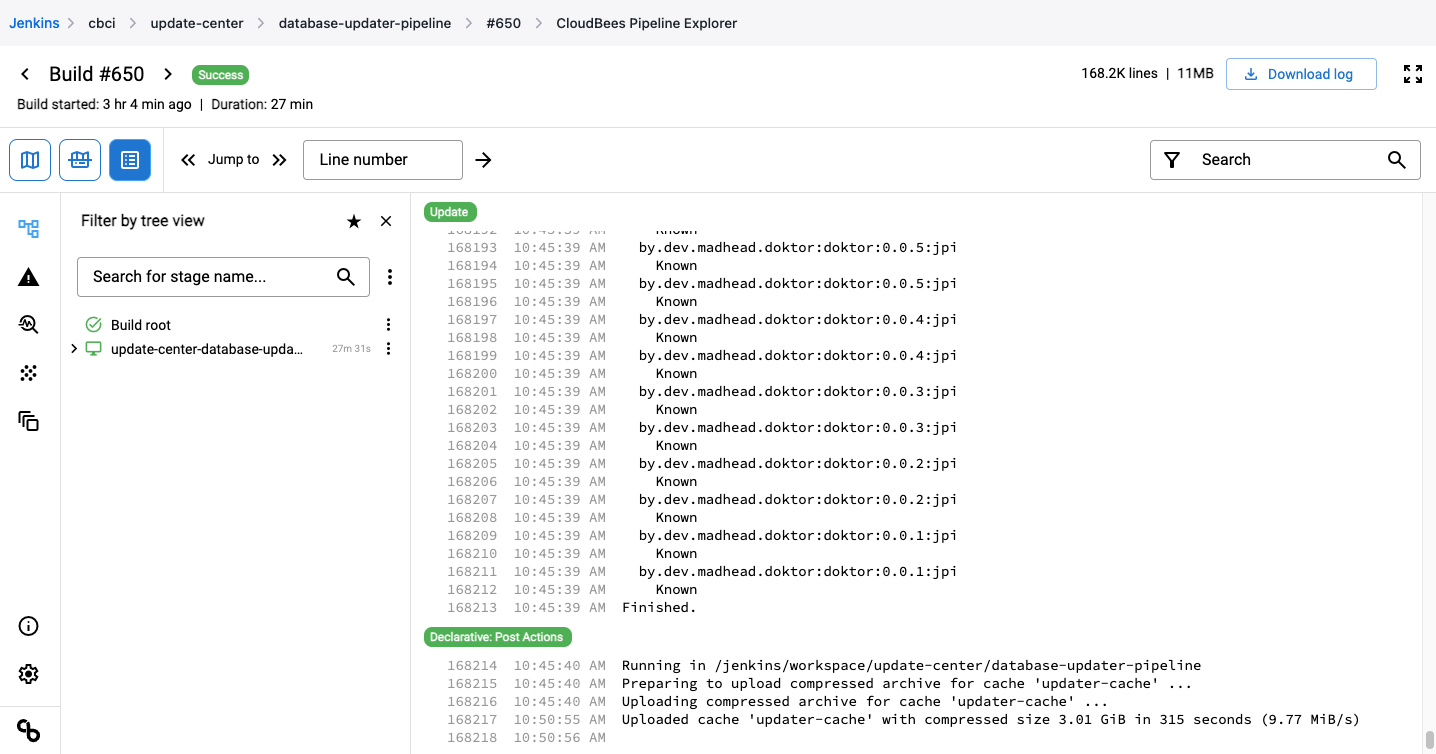Jump to next with the double-right chevron
1436x754 pixels.
click(x=279, y=159)
